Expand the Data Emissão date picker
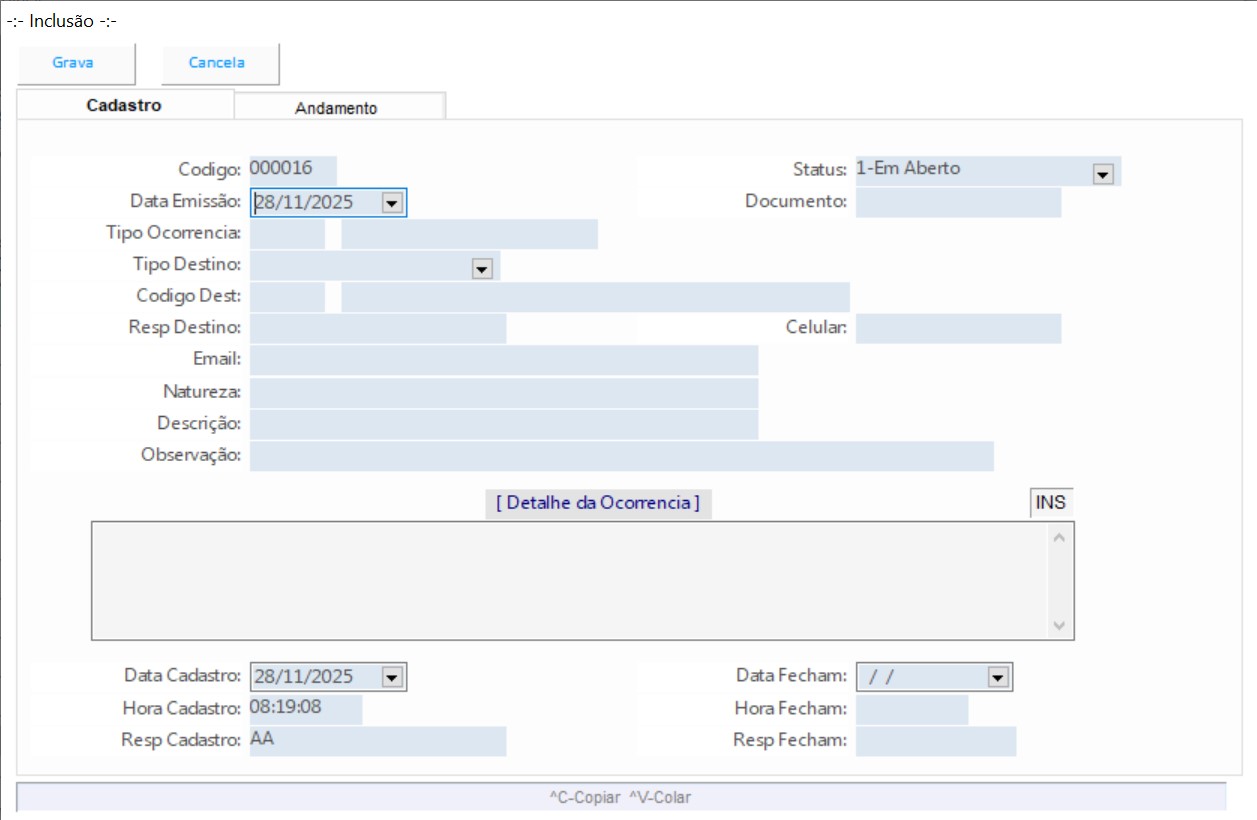The image size is (1257, 820). 392,203
